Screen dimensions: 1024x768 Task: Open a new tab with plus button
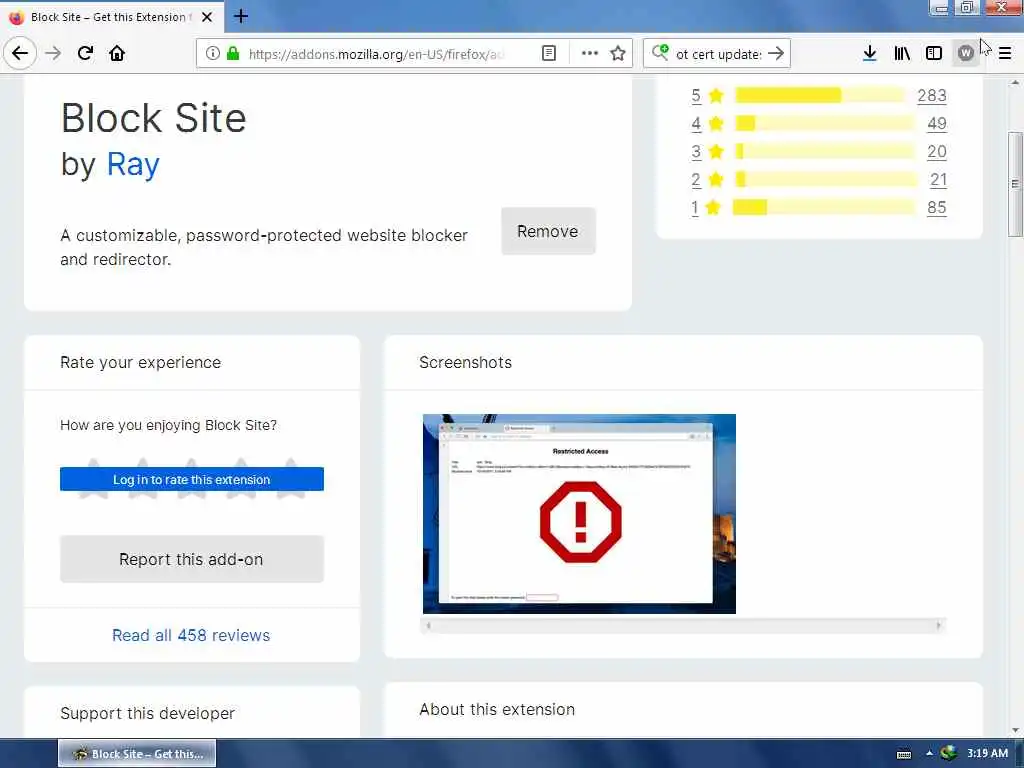tap(241, 16)
